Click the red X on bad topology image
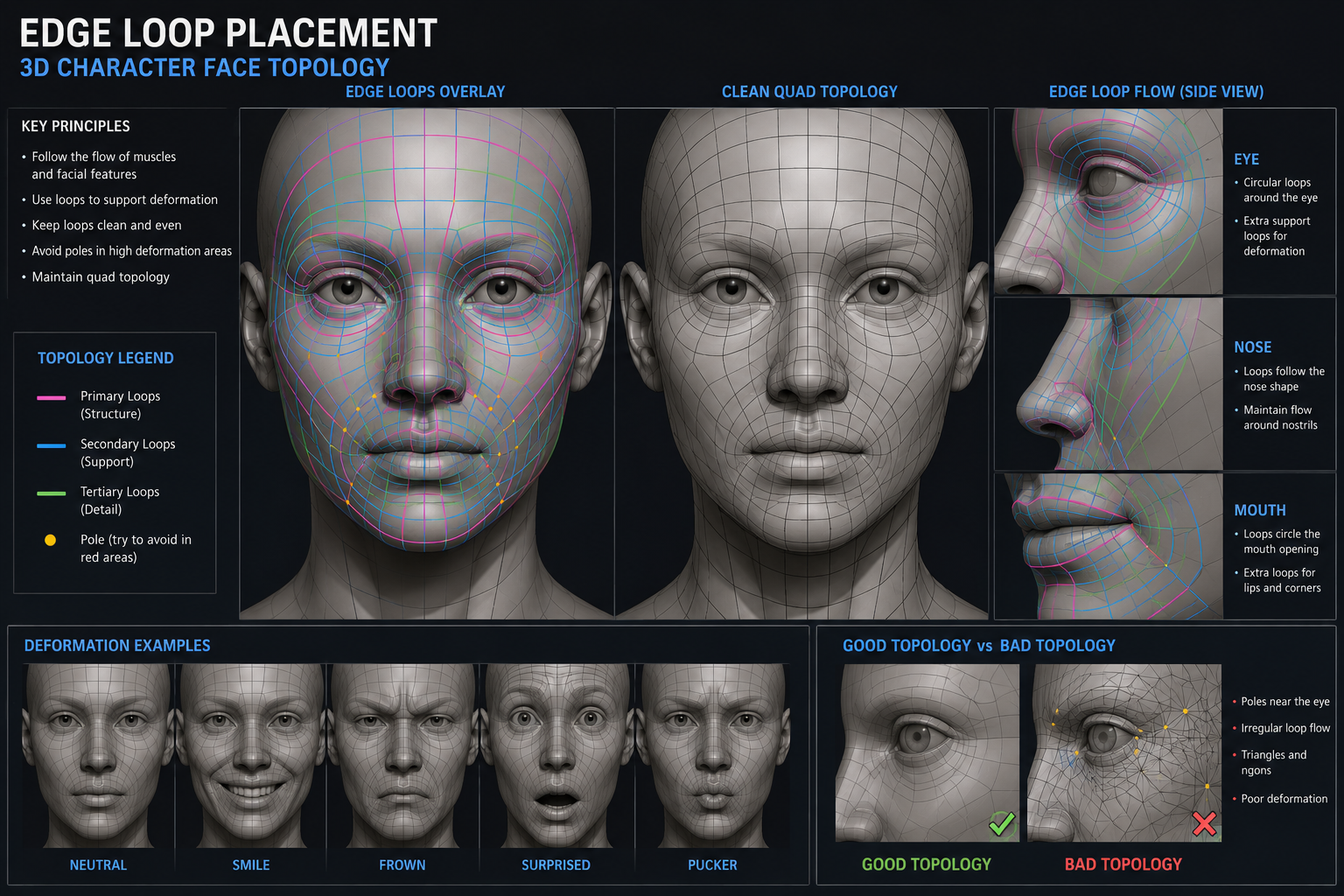1344x896 pixels. pos(1205,823)
